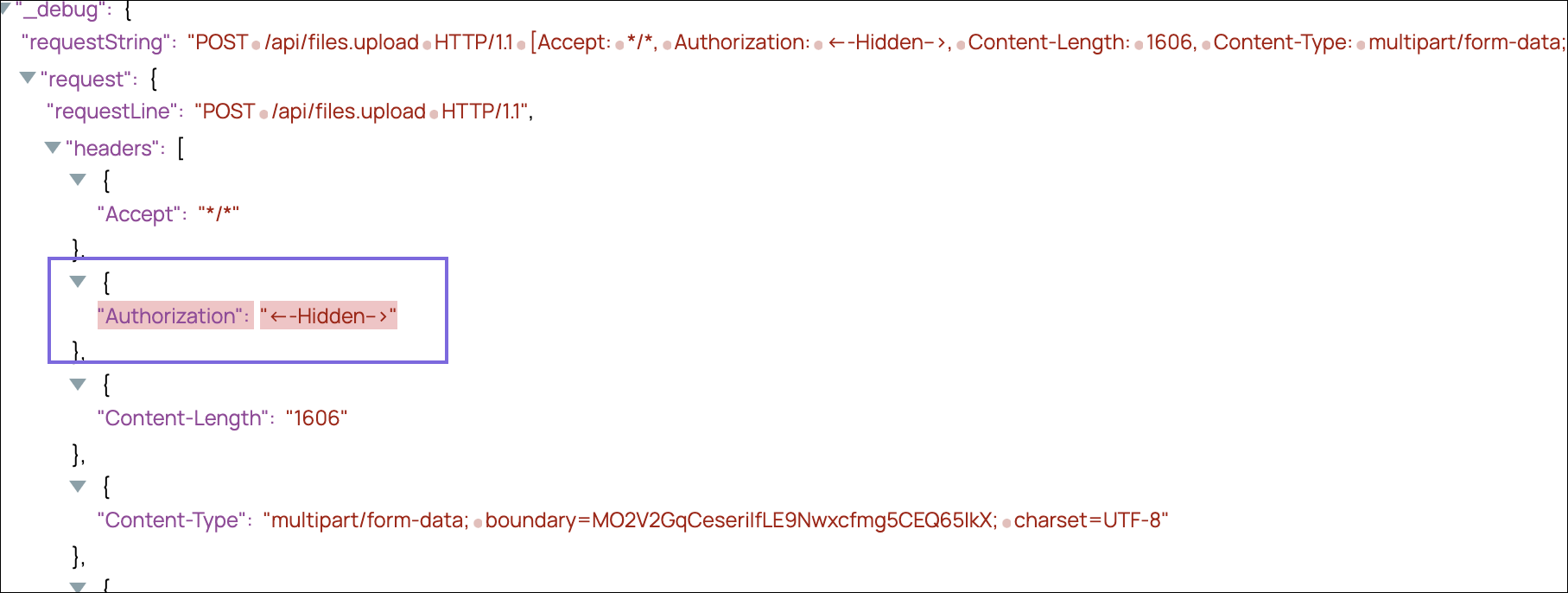Image resolution: width=1568 pixels, height=593 pixels.
Task: Click the "request" key label
Action: [x=86, y=80]
